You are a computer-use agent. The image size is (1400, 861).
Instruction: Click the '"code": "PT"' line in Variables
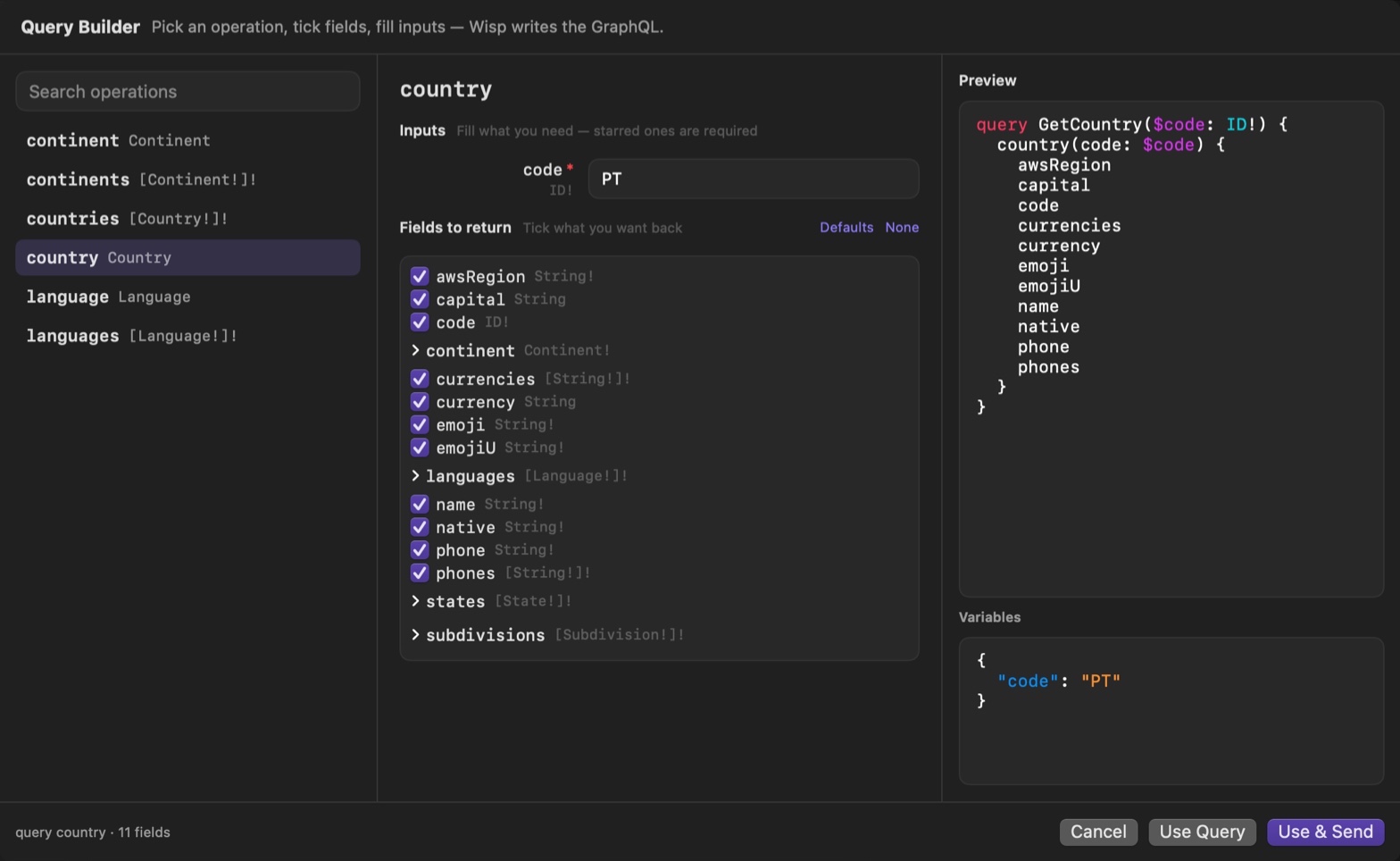1059,681
